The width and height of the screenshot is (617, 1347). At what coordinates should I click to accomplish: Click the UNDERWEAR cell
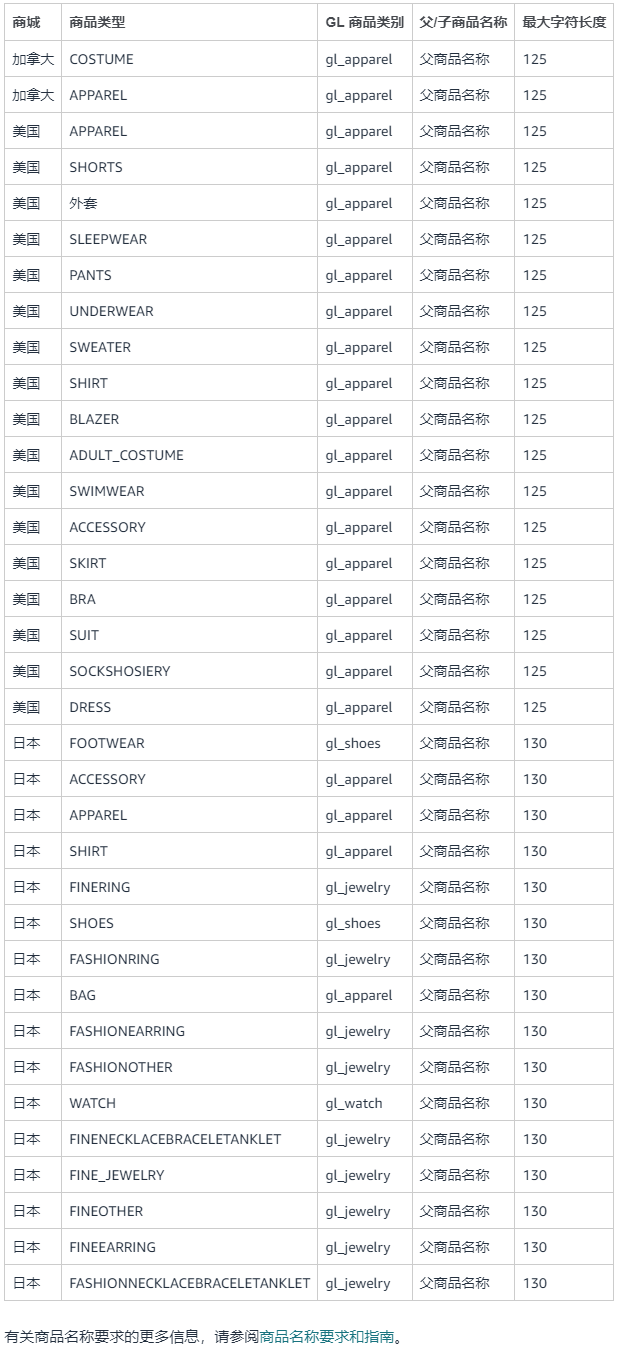[x=111, y=311]
